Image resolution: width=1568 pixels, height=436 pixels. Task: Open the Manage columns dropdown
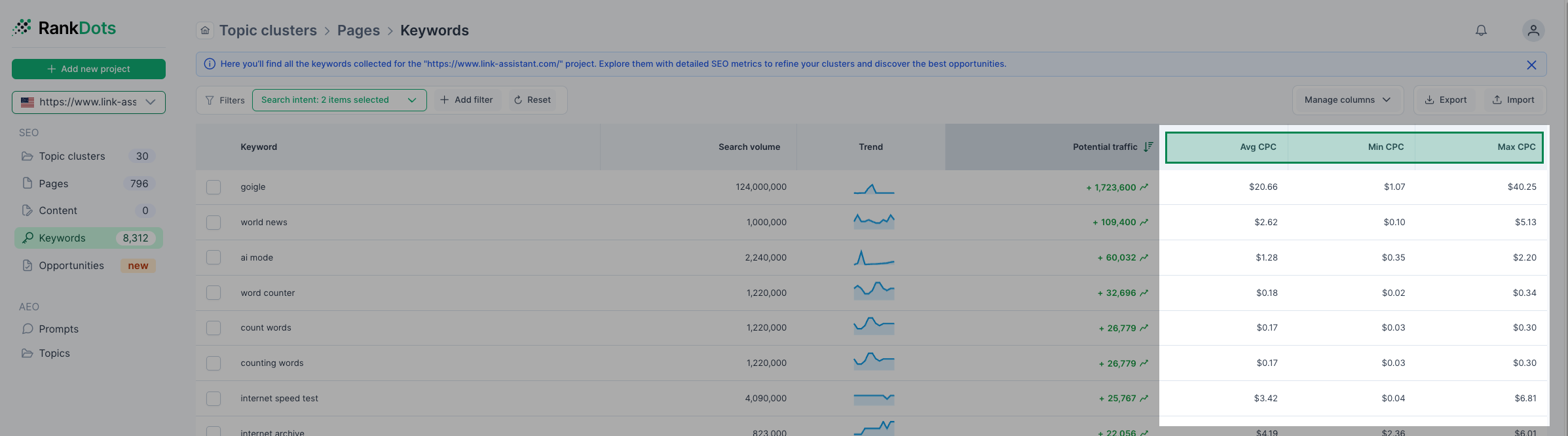(x=1347, y=100)
